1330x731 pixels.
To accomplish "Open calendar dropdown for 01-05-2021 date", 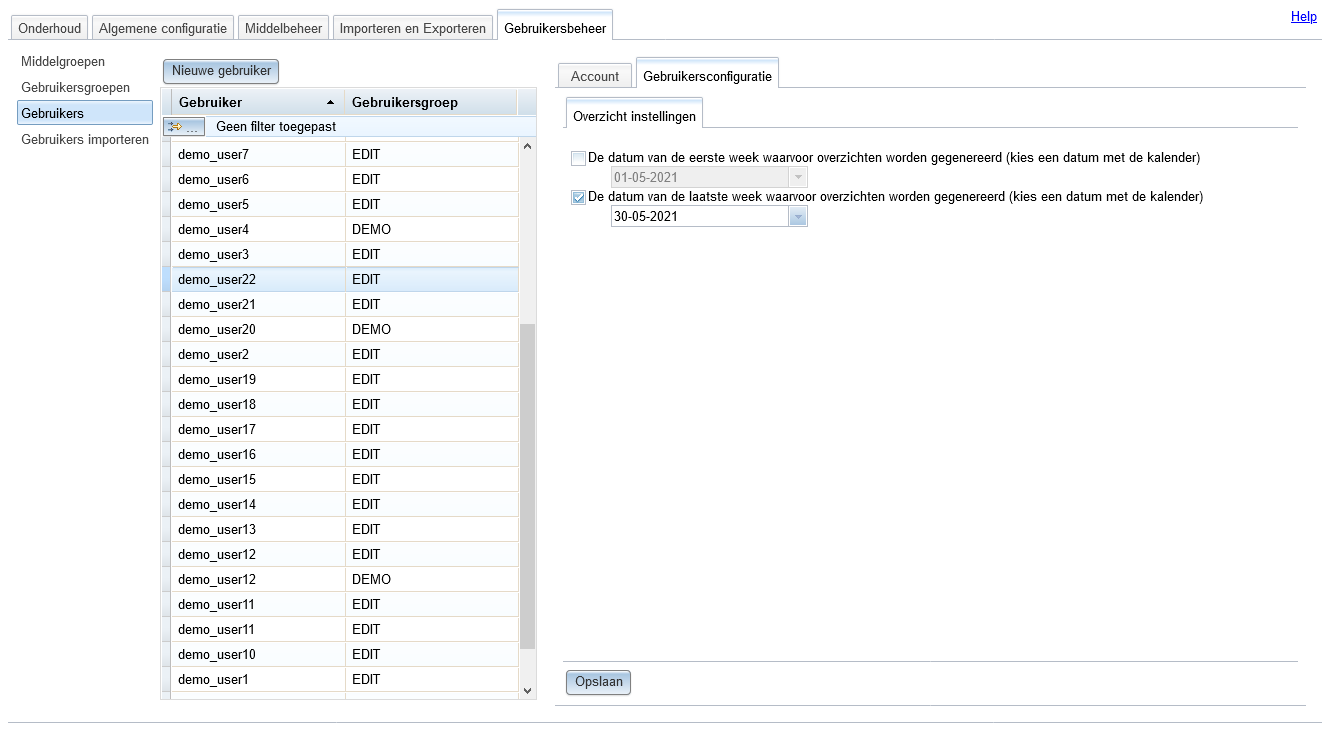I will click(x=798, y=177).
